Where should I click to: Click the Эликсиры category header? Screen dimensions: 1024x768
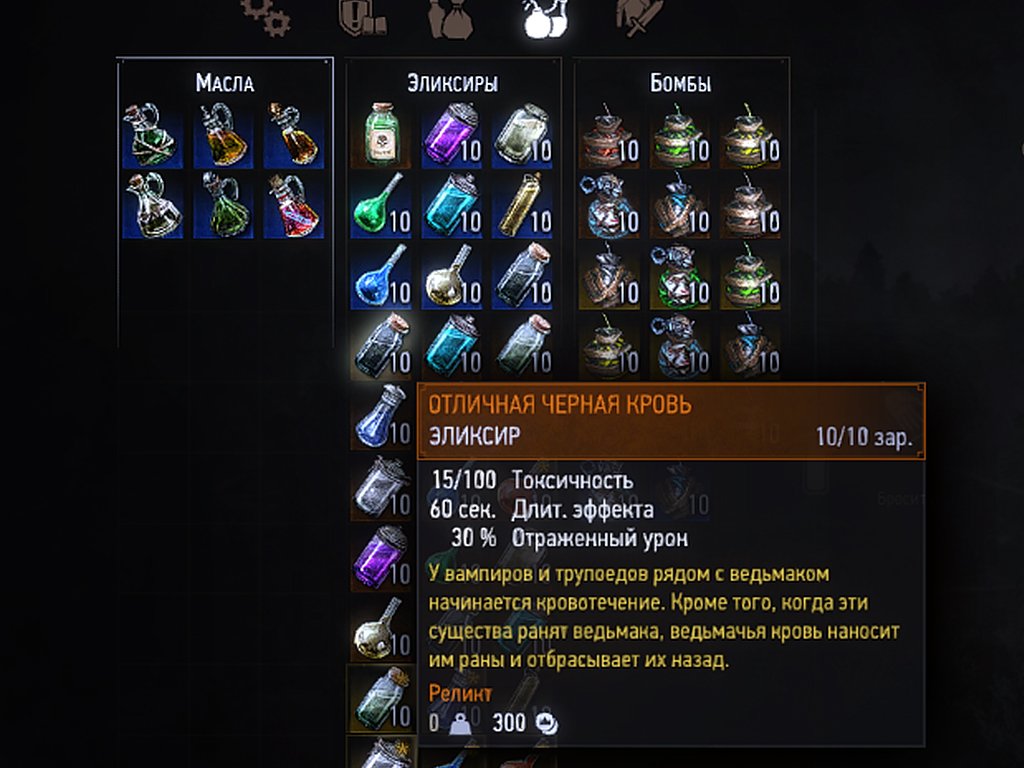(453, 83)
